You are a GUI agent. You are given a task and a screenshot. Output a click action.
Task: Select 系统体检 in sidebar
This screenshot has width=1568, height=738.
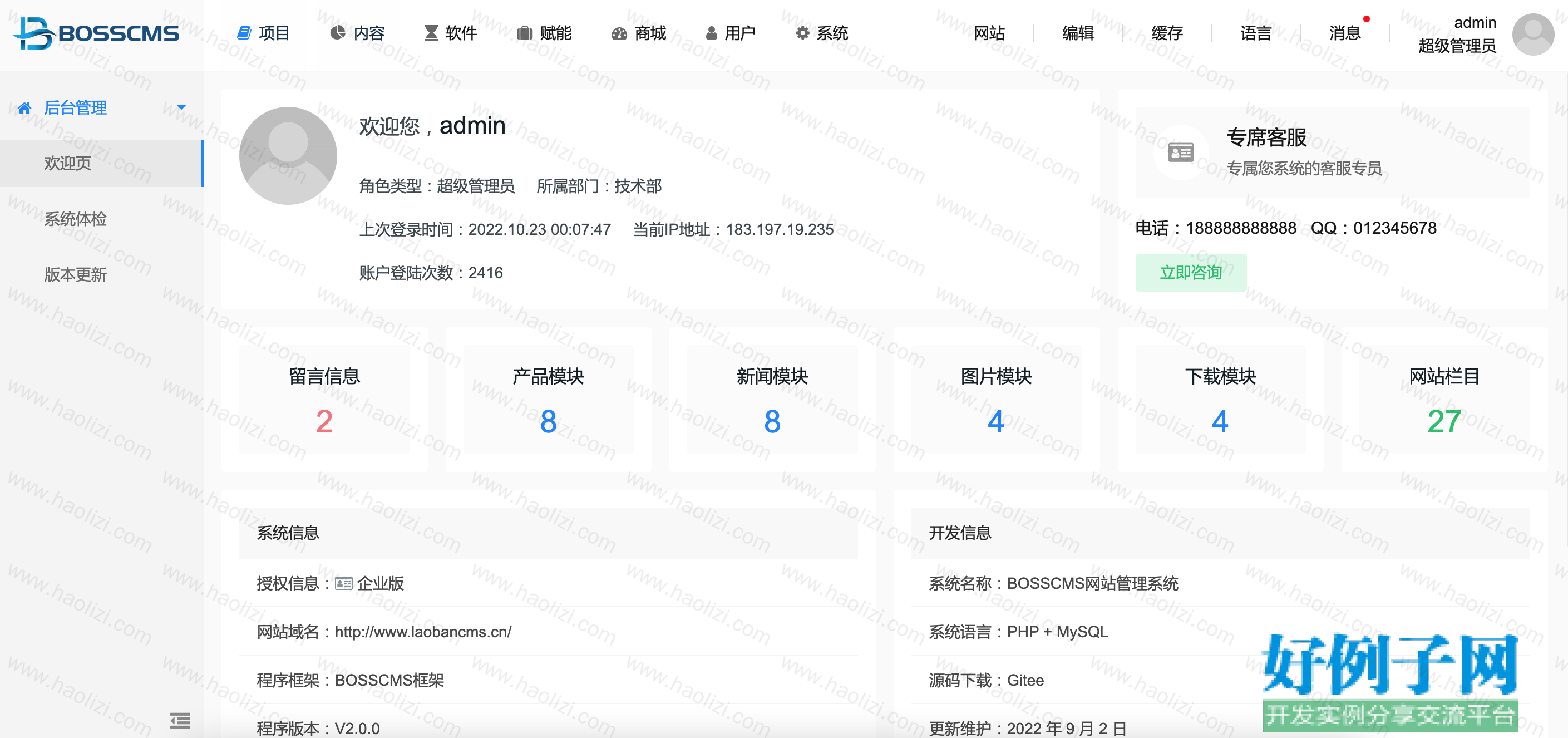click(101, 219)
